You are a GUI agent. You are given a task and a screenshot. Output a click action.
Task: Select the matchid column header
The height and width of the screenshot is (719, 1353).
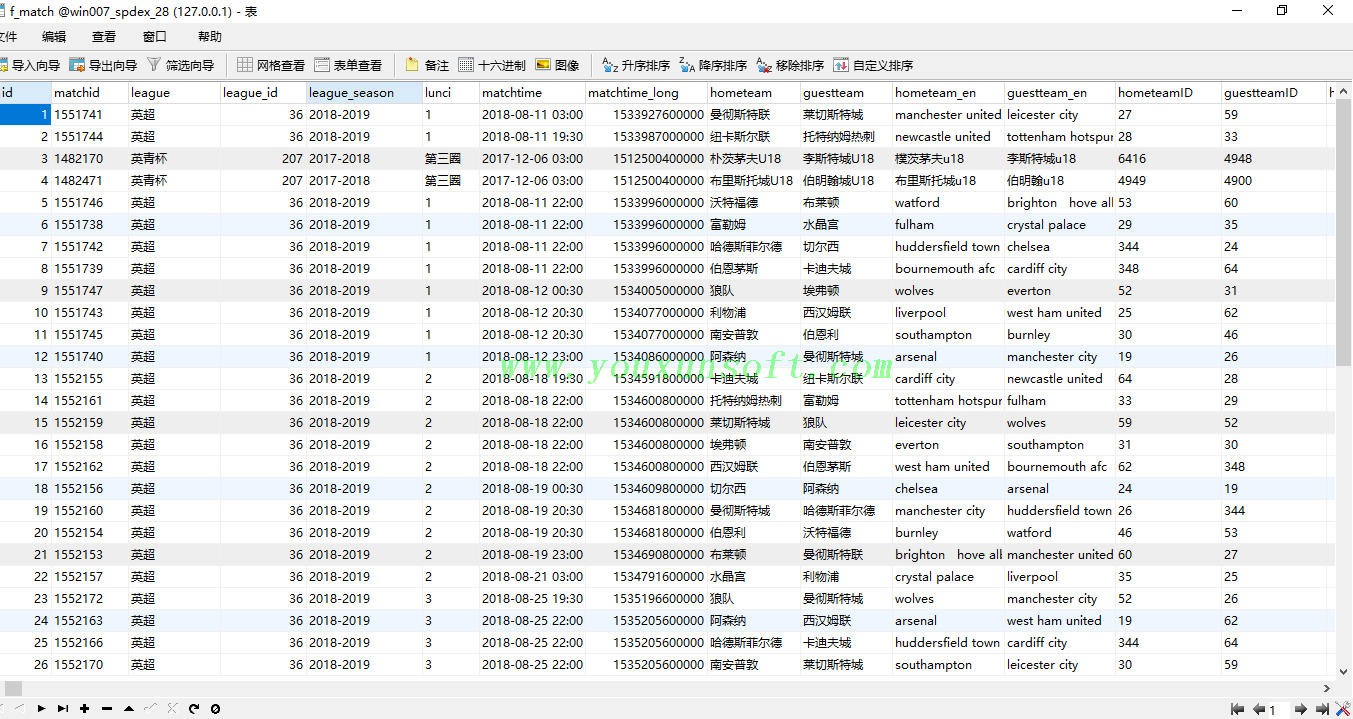click(x=90, y=92)
